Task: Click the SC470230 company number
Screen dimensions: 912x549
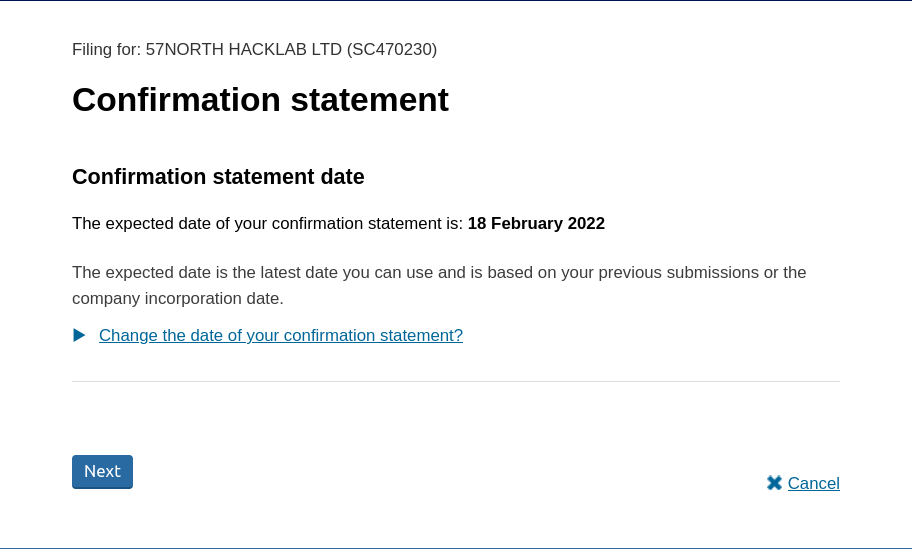Action: [x=392, y=50]
